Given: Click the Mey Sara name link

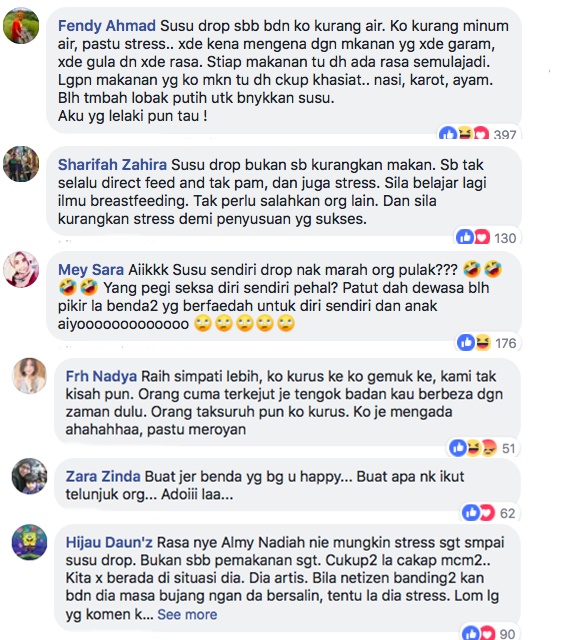Looking at the screenshot, I should [x=91, y=270].
